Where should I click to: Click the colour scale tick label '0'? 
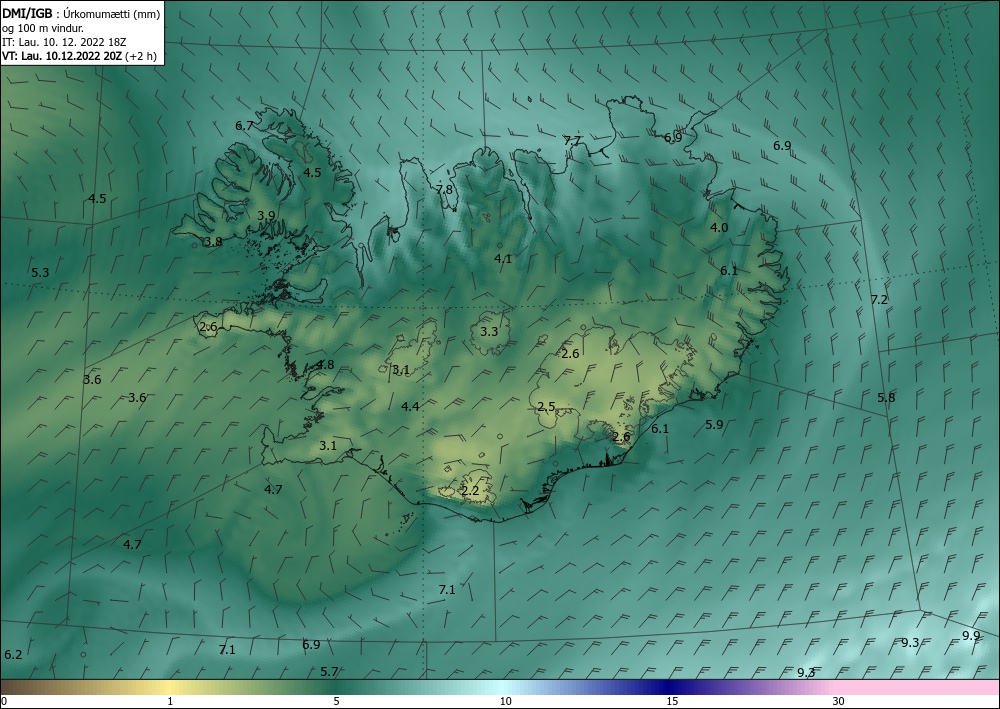4,701
